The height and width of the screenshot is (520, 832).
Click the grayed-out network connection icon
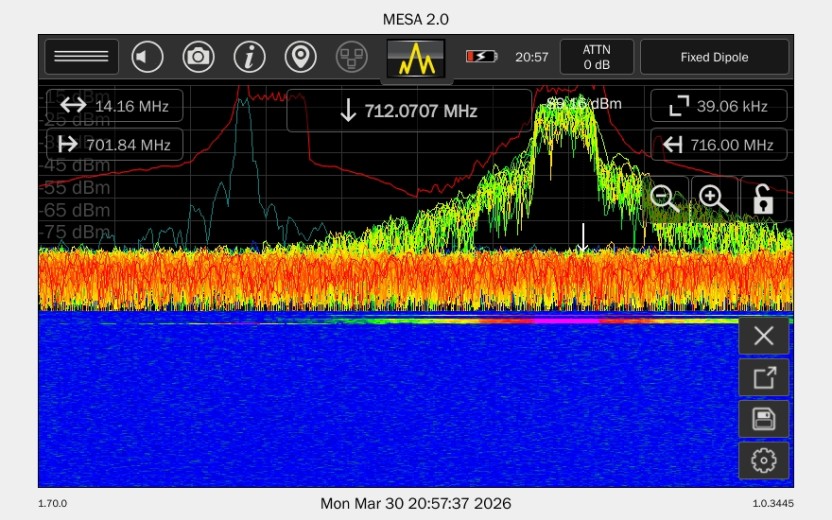tap(351, 57)
